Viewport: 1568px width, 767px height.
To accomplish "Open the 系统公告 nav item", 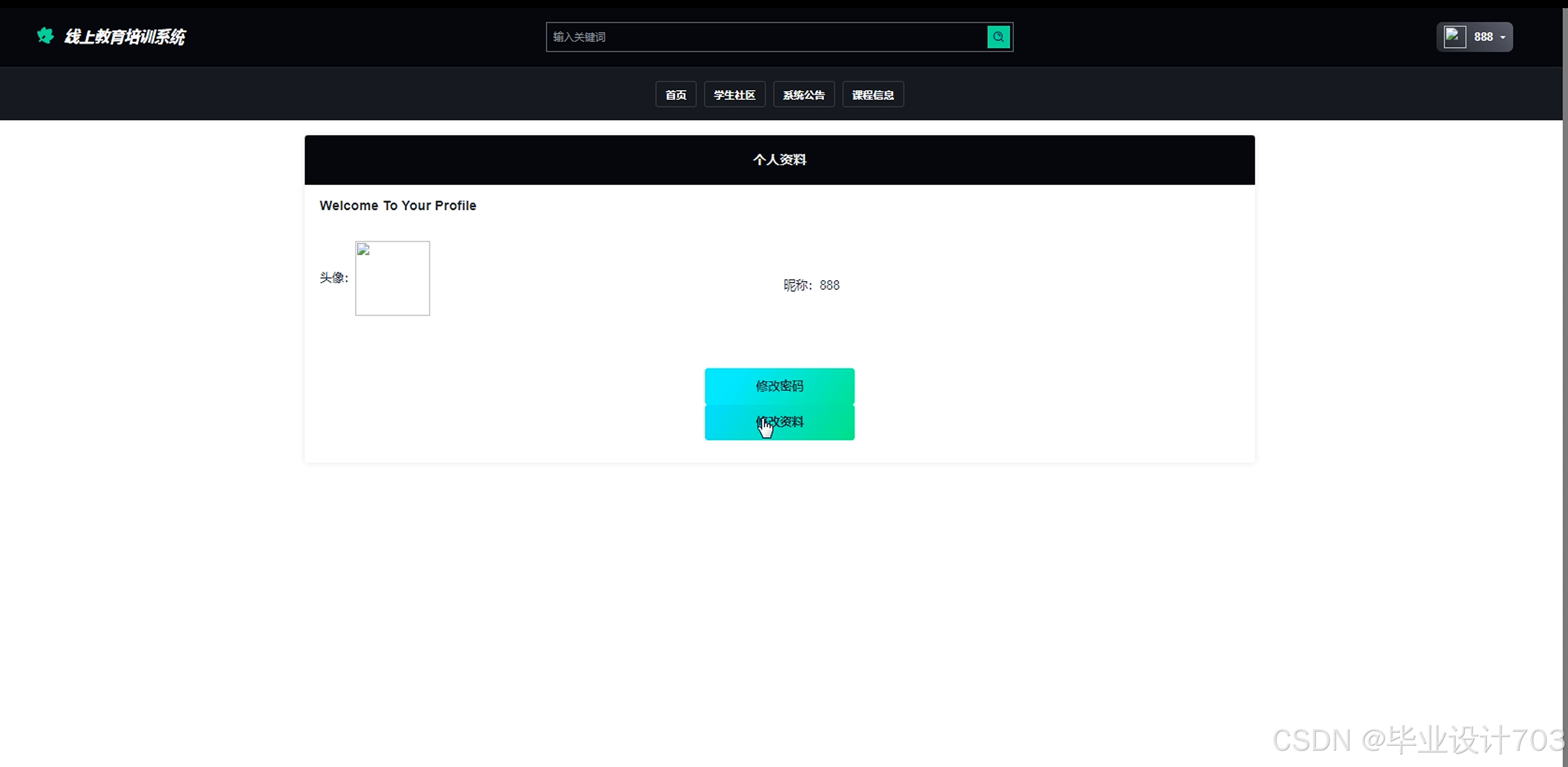I will [804, 95].
